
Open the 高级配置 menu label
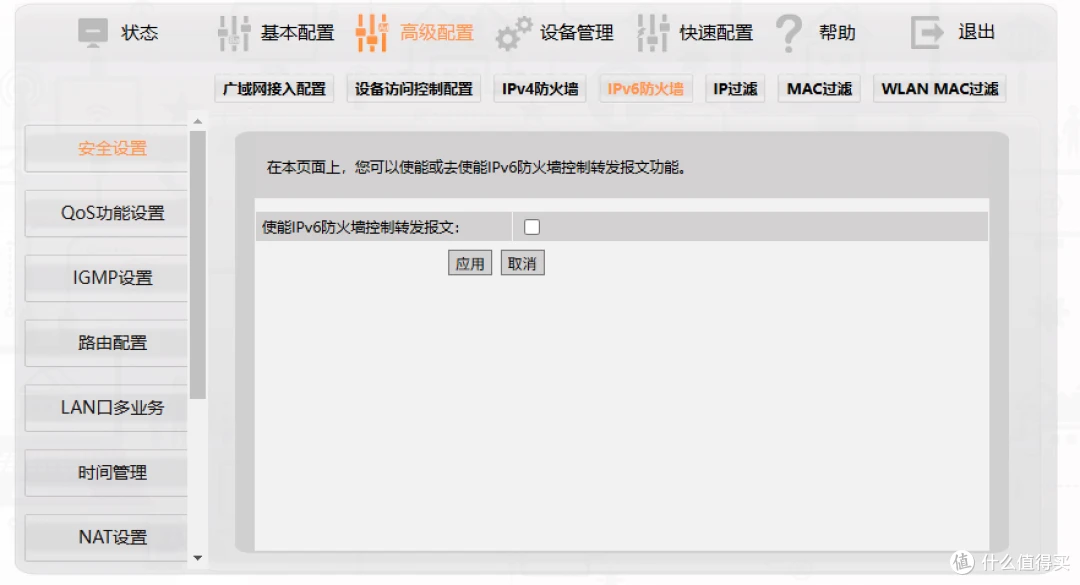point(437,32)
